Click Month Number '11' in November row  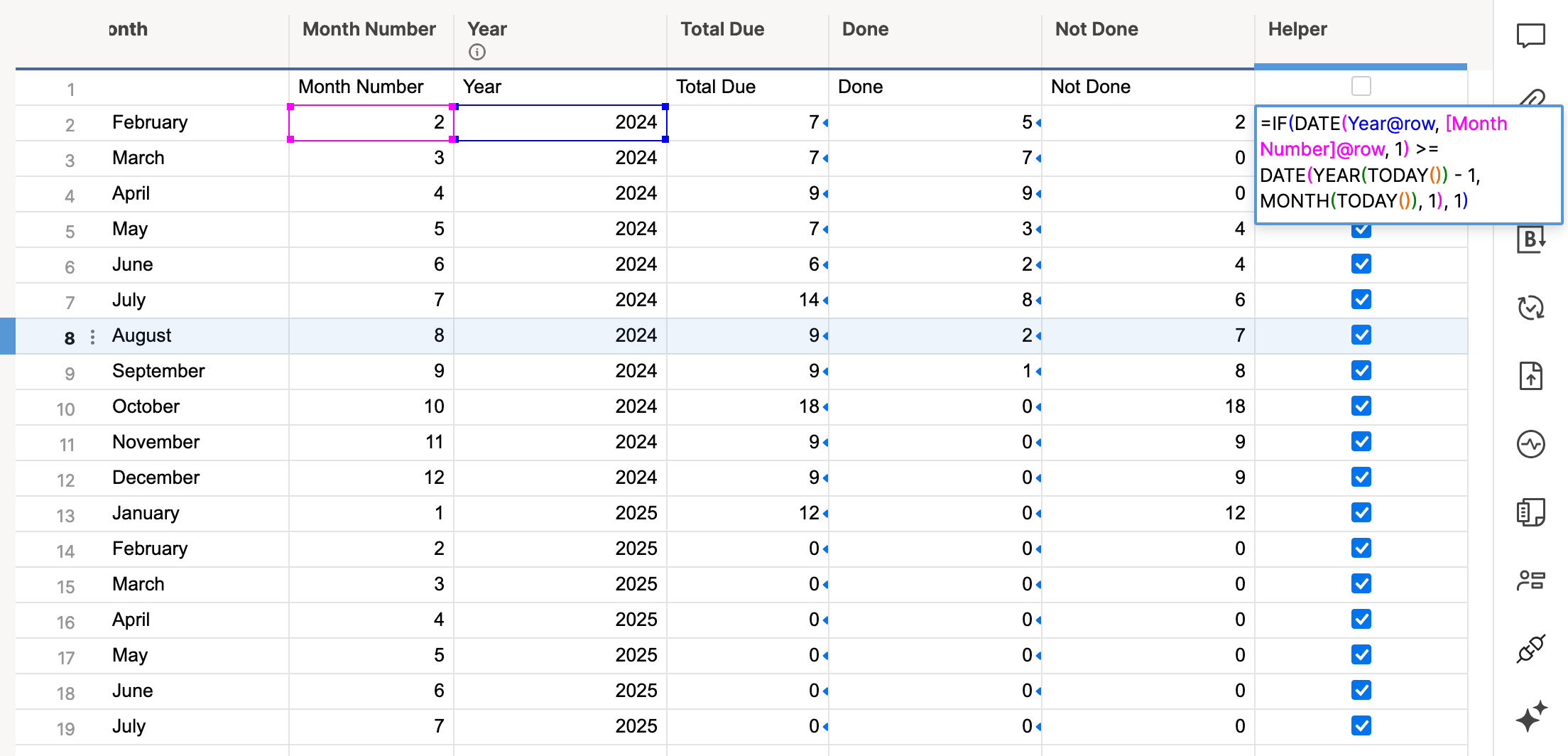tap(434, 442)
